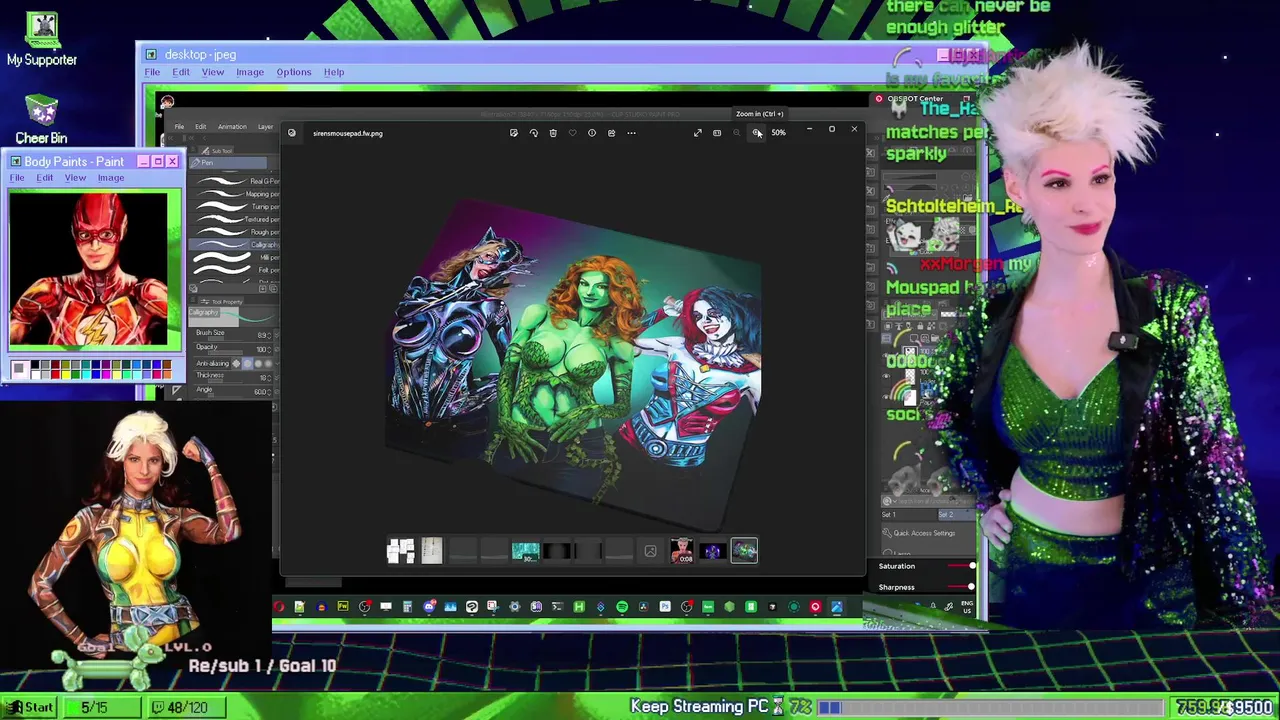Click the Opacity stepper arrows
1280x720 pixels.
pyautogui.click(x=269, y=350)
